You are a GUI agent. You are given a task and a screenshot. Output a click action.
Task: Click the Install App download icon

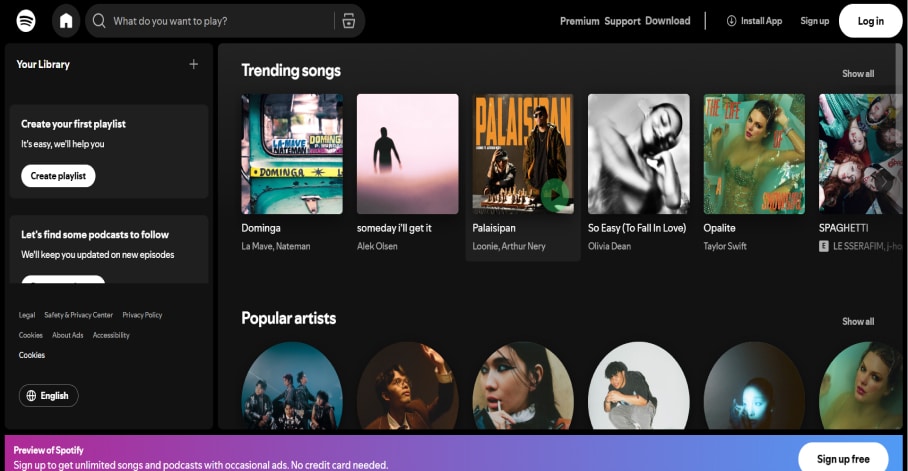click(731, 21)
